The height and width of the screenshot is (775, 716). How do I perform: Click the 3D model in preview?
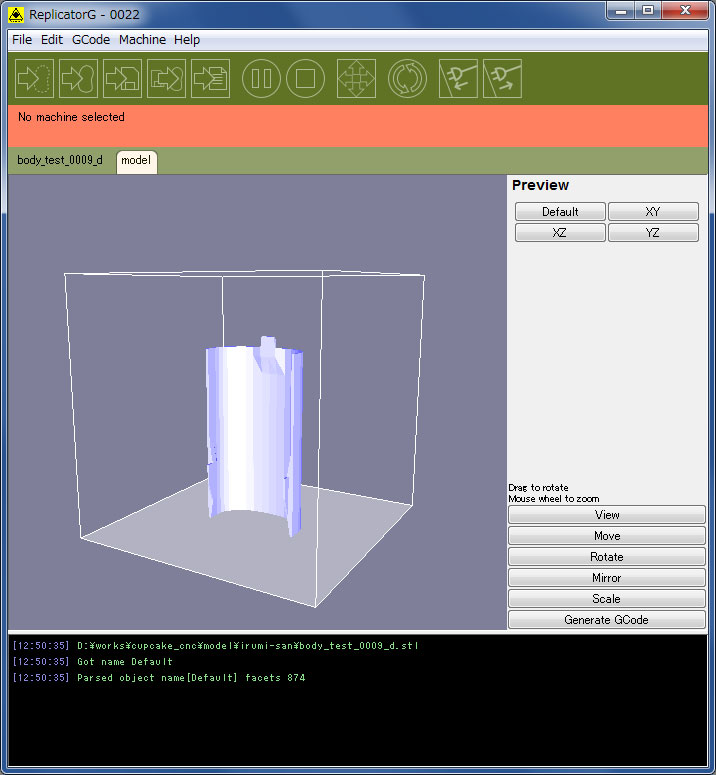tap(252, 435)
